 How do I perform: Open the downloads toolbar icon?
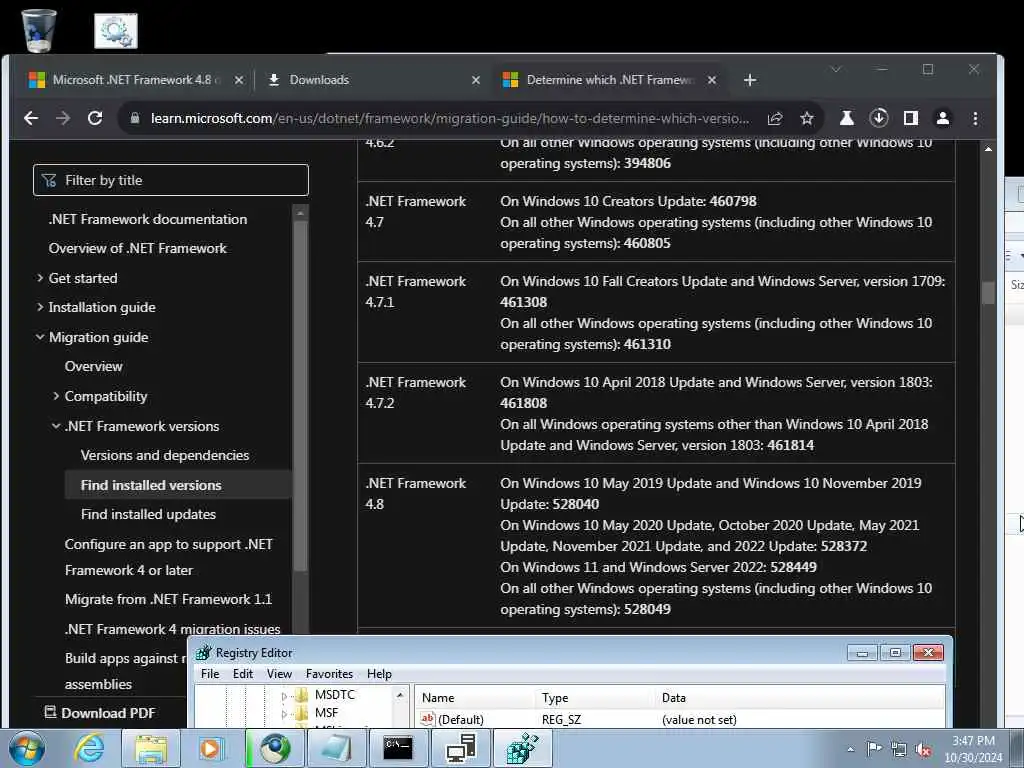pos(879,118)
